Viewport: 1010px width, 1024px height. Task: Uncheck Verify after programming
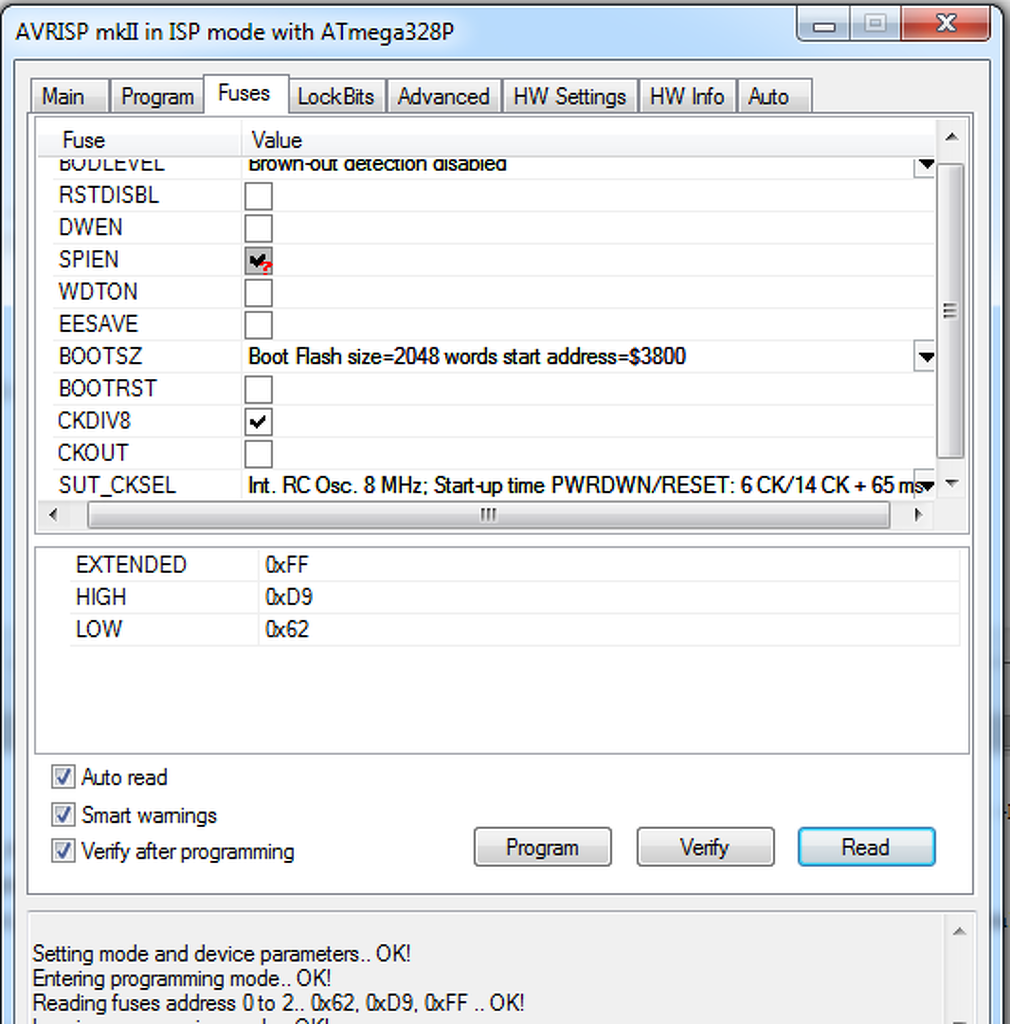click(63, 851)
